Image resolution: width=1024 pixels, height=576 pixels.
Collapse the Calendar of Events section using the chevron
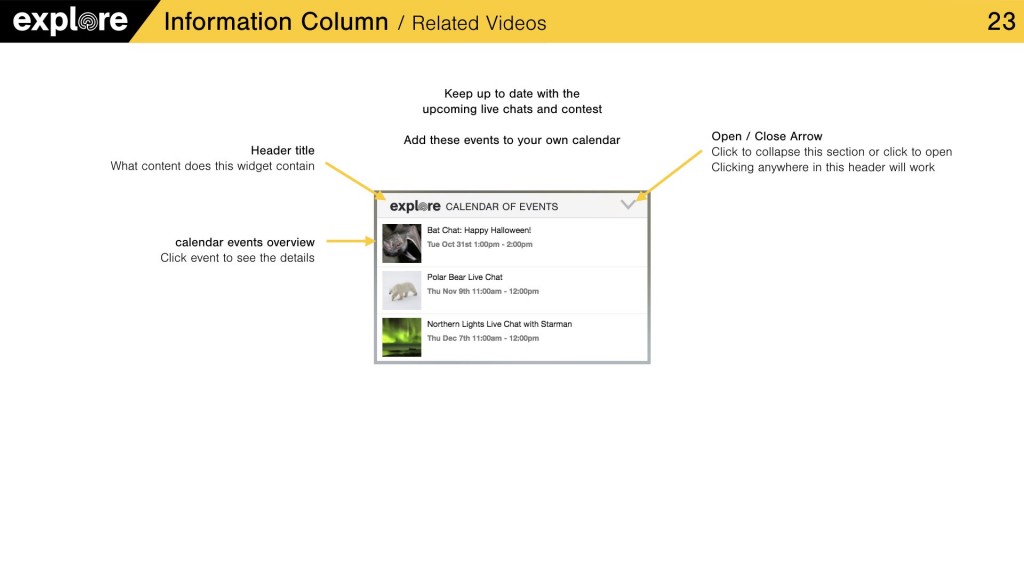point(628,205)
